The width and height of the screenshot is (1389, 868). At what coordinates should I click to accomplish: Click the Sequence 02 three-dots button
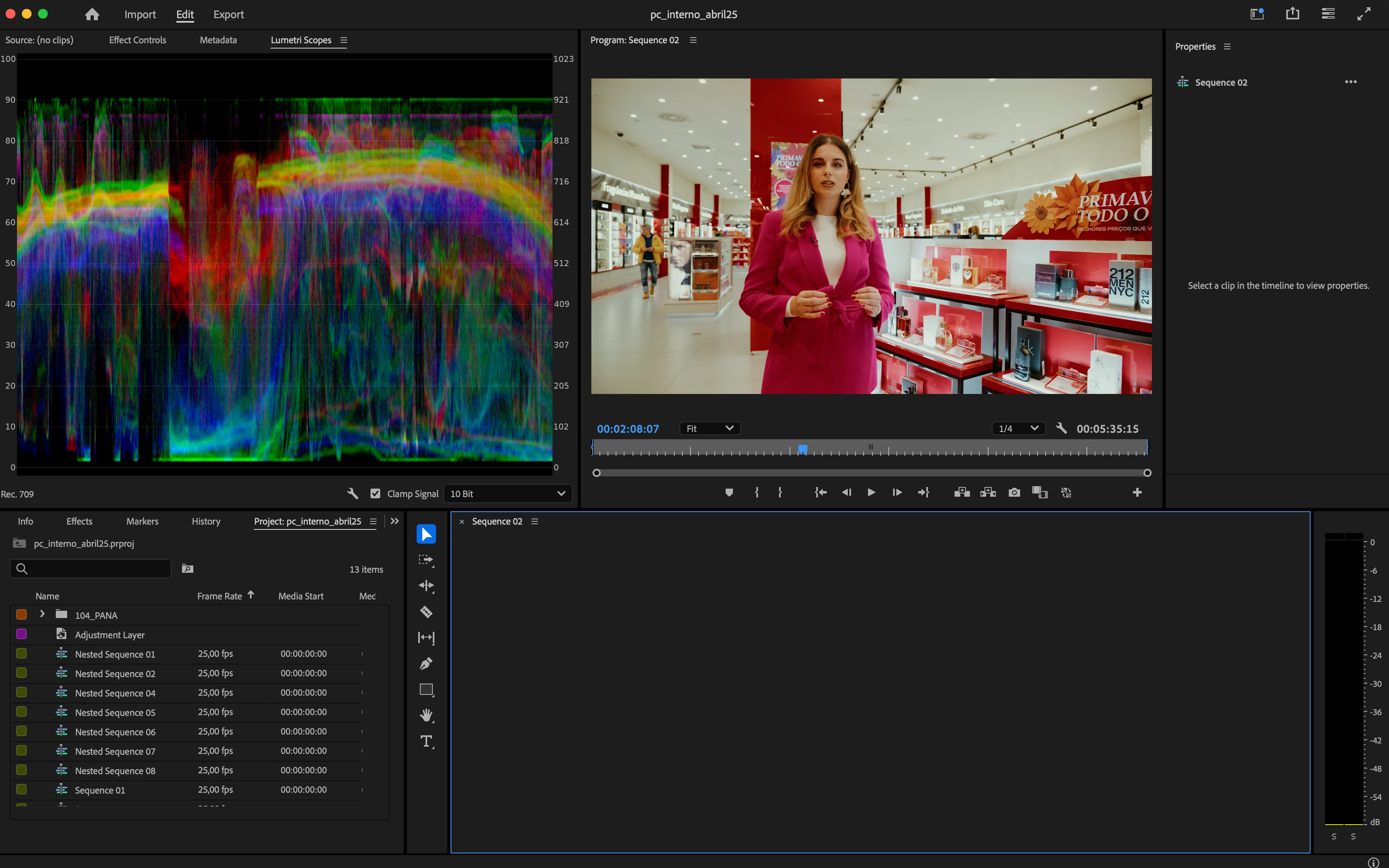click(x=1351, y=82)
